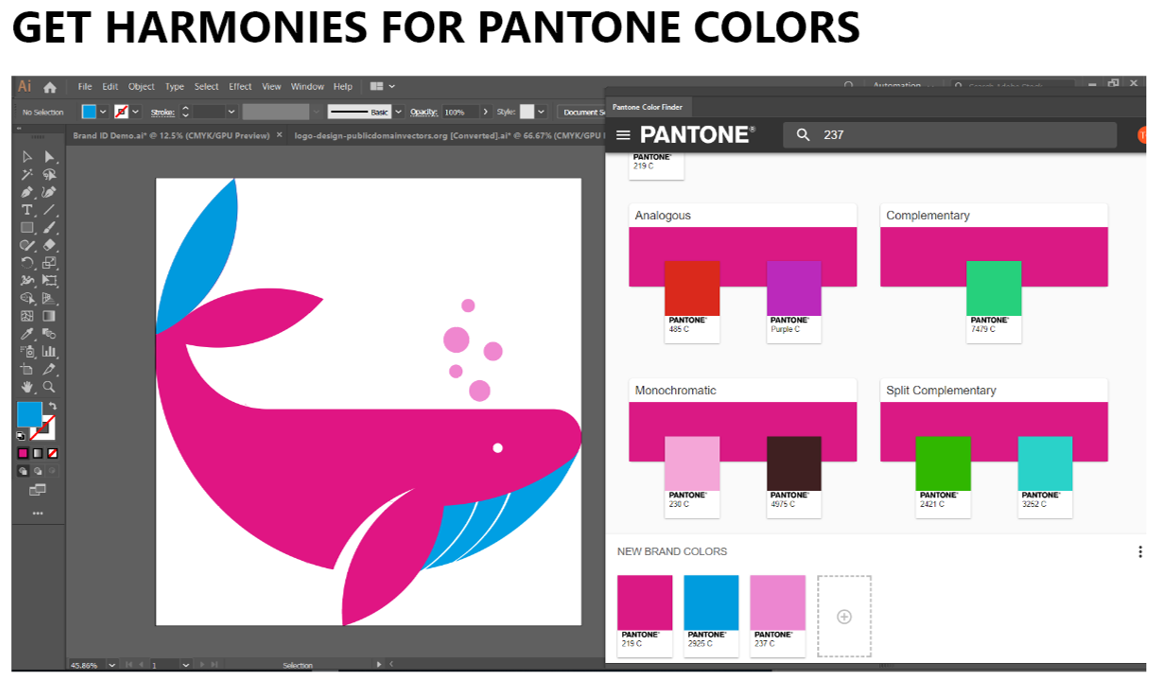Switch to logo-design-publicdomainvectors.org tab

(x=447, y=135)
